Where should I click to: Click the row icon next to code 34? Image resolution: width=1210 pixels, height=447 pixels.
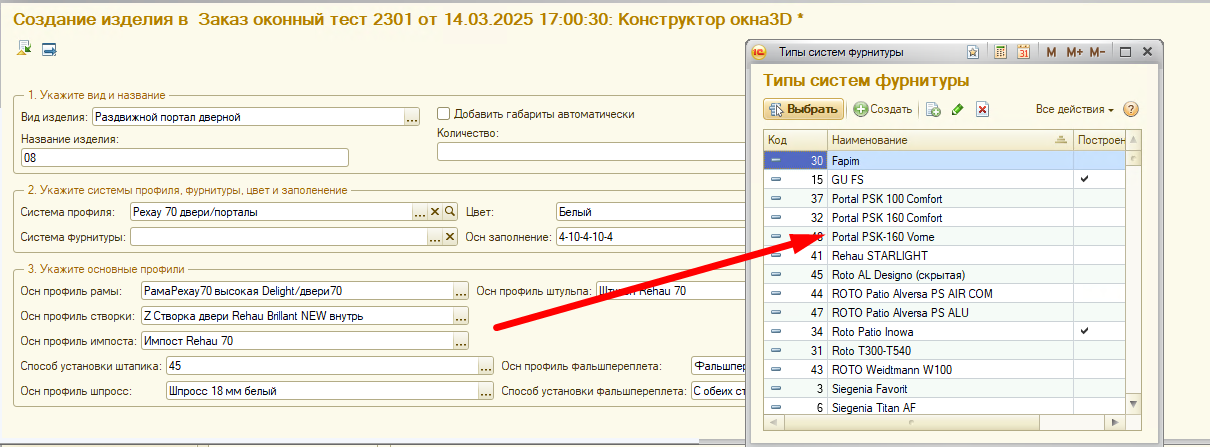click(x=775, y=331)
